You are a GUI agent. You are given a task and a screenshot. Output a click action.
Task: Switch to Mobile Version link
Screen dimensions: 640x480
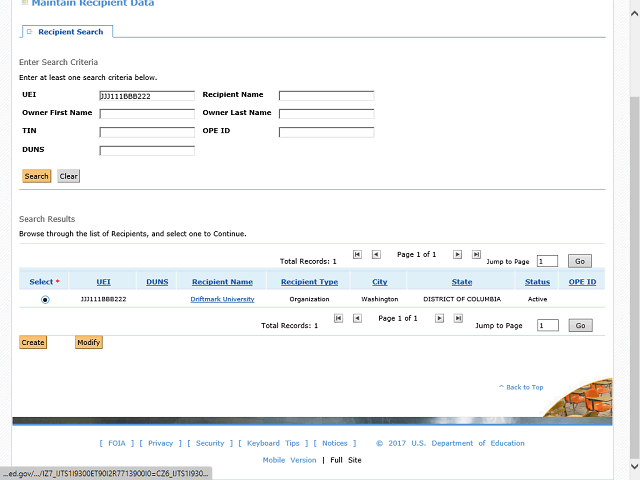[289, 460]
